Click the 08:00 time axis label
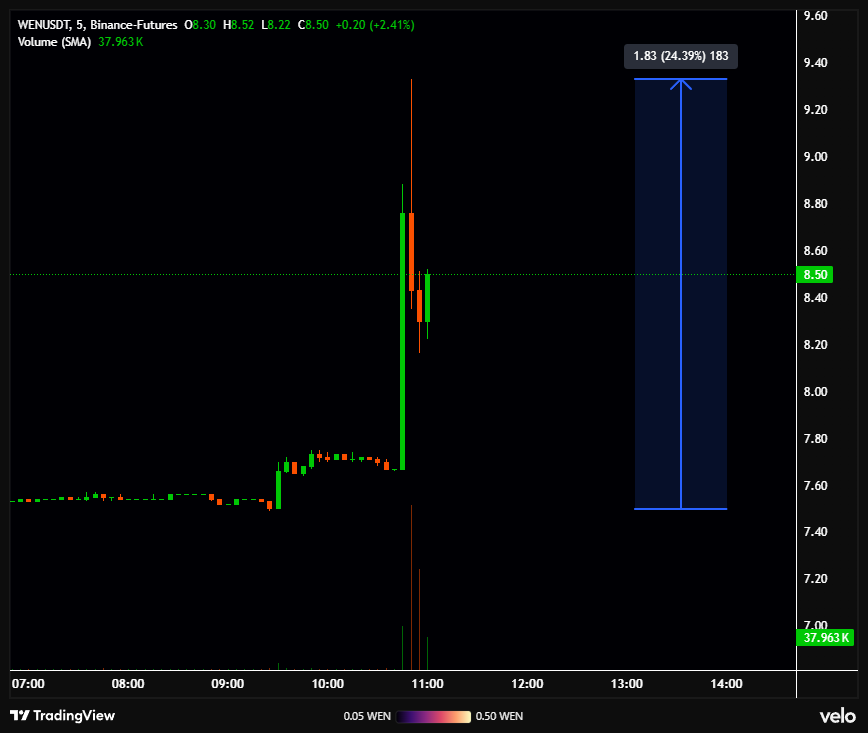The width and height of the screenshot is (868, 733). click(128, 684)
